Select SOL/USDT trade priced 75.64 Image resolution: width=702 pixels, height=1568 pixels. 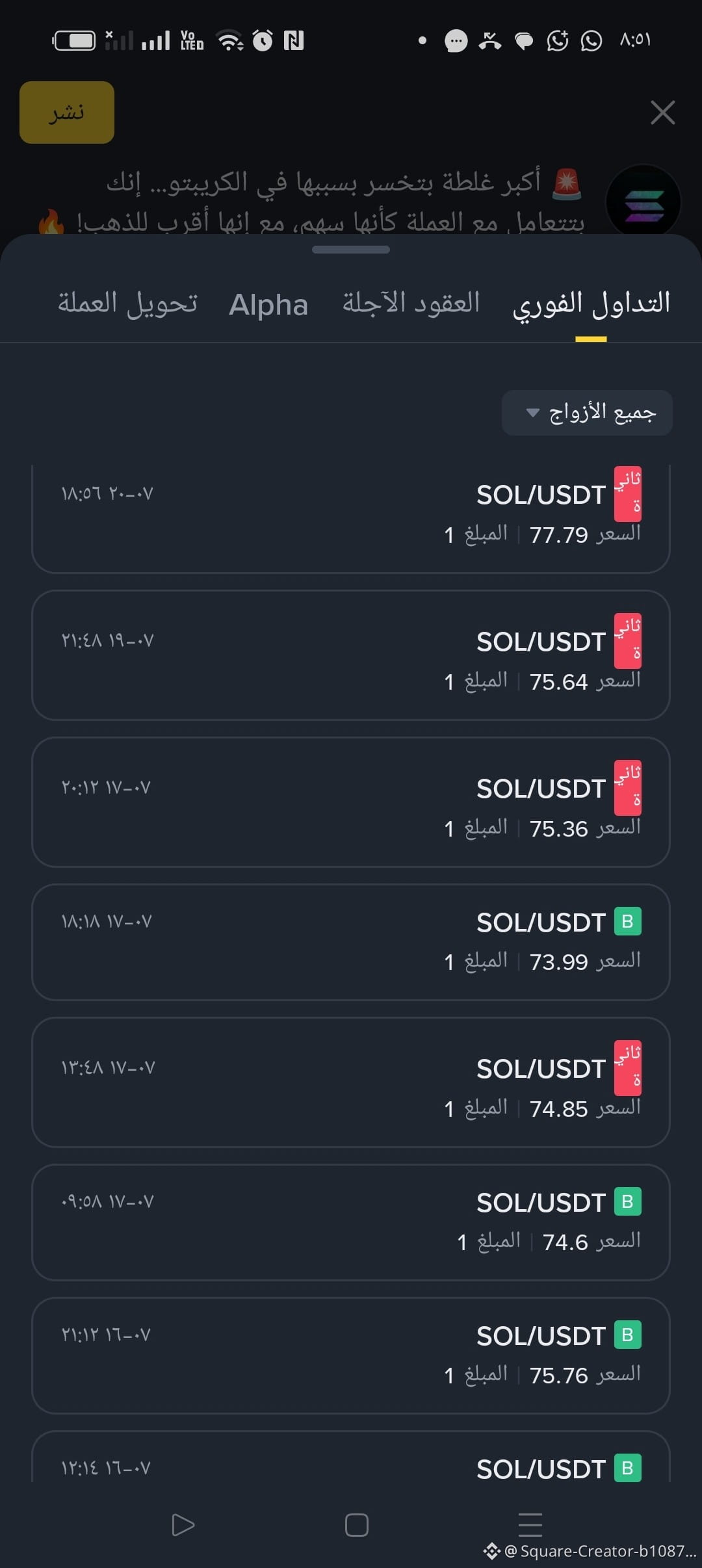click(x=351, y=655)
